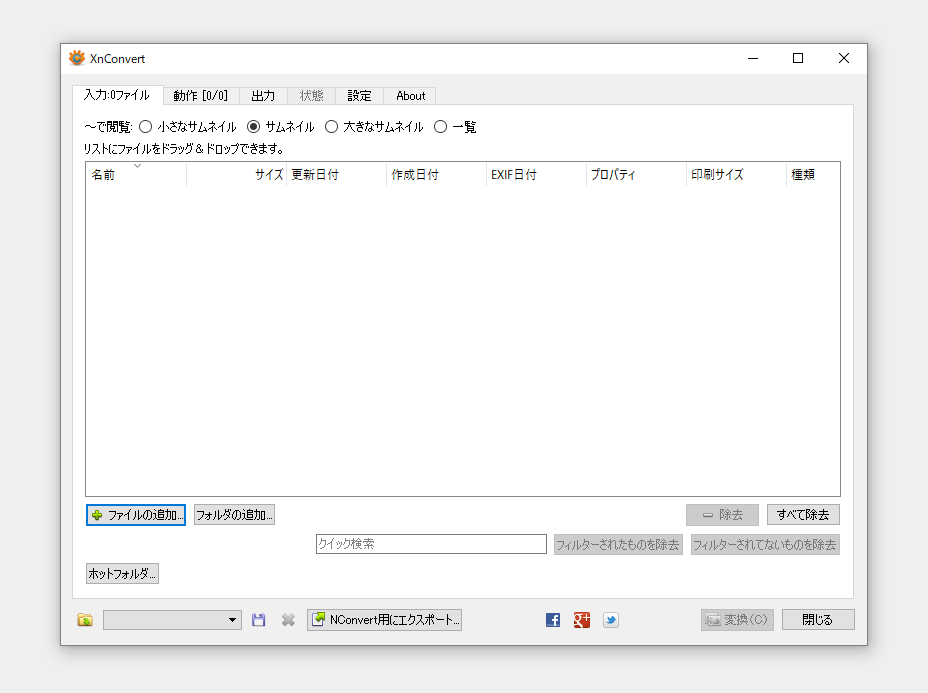Click the ファイルの追加 button with plus icon
This screenshot has height=693, width=928.
(x=136, y=515)
